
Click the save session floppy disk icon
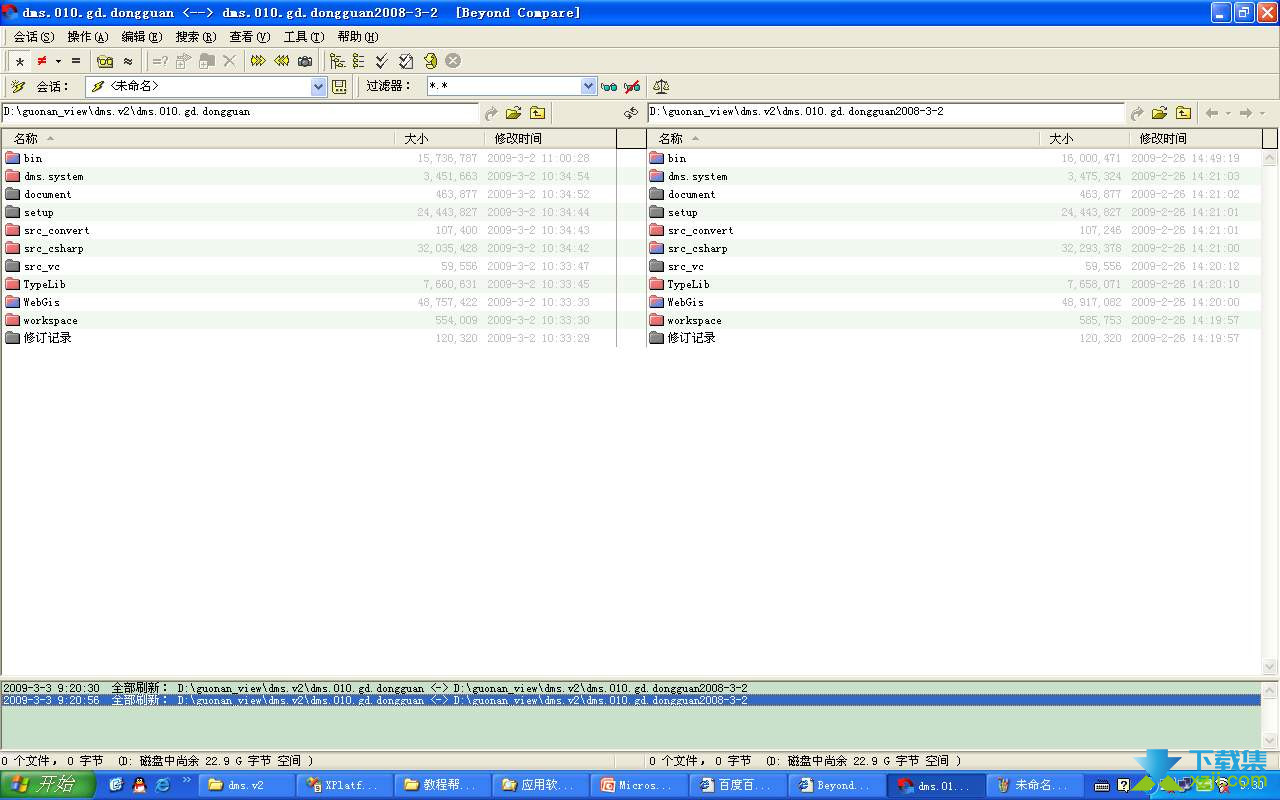point(340,87)
